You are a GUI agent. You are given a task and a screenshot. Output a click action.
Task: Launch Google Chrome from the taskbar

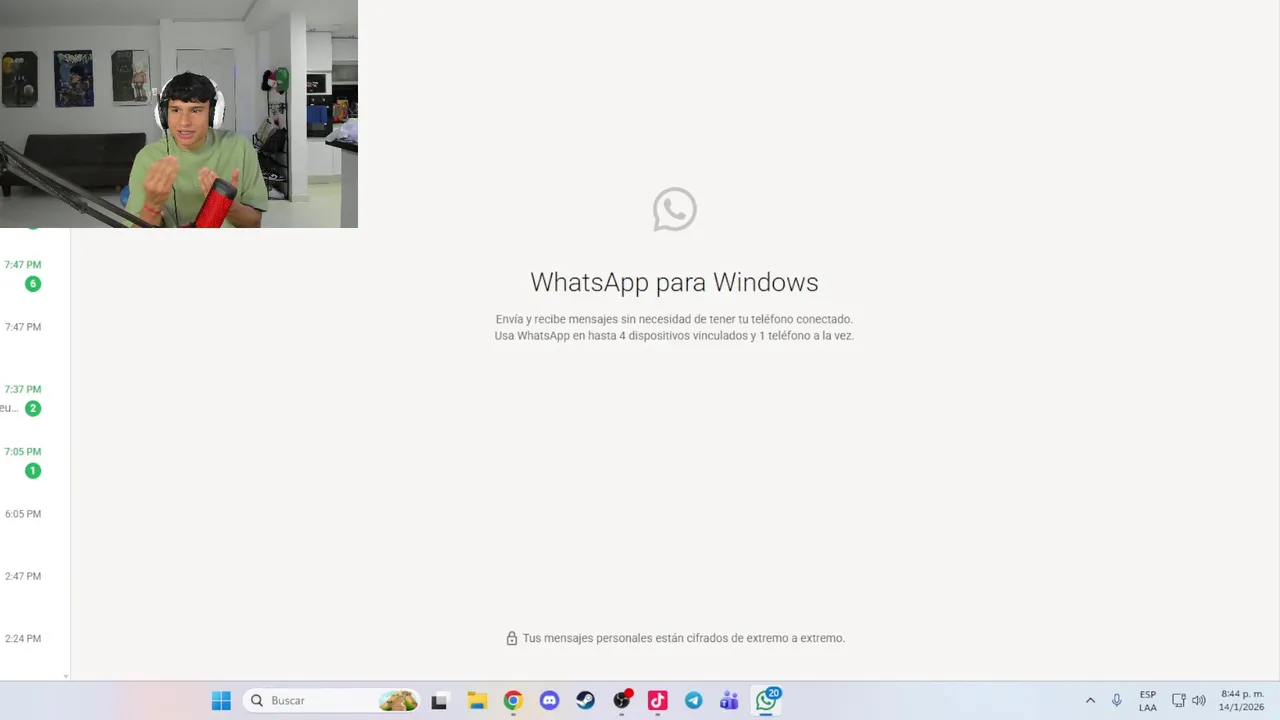pyautogui.click(x=513, y=701)
